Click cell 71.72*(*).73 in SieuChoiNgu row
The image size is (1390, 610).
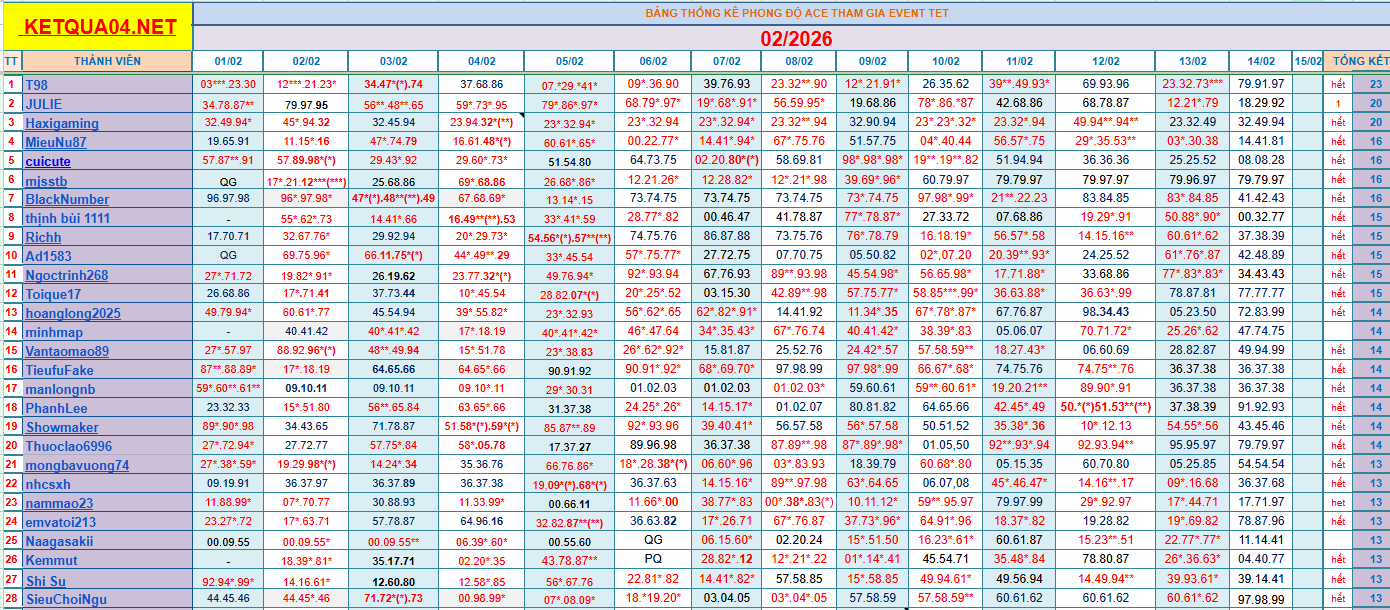(393, 599)
